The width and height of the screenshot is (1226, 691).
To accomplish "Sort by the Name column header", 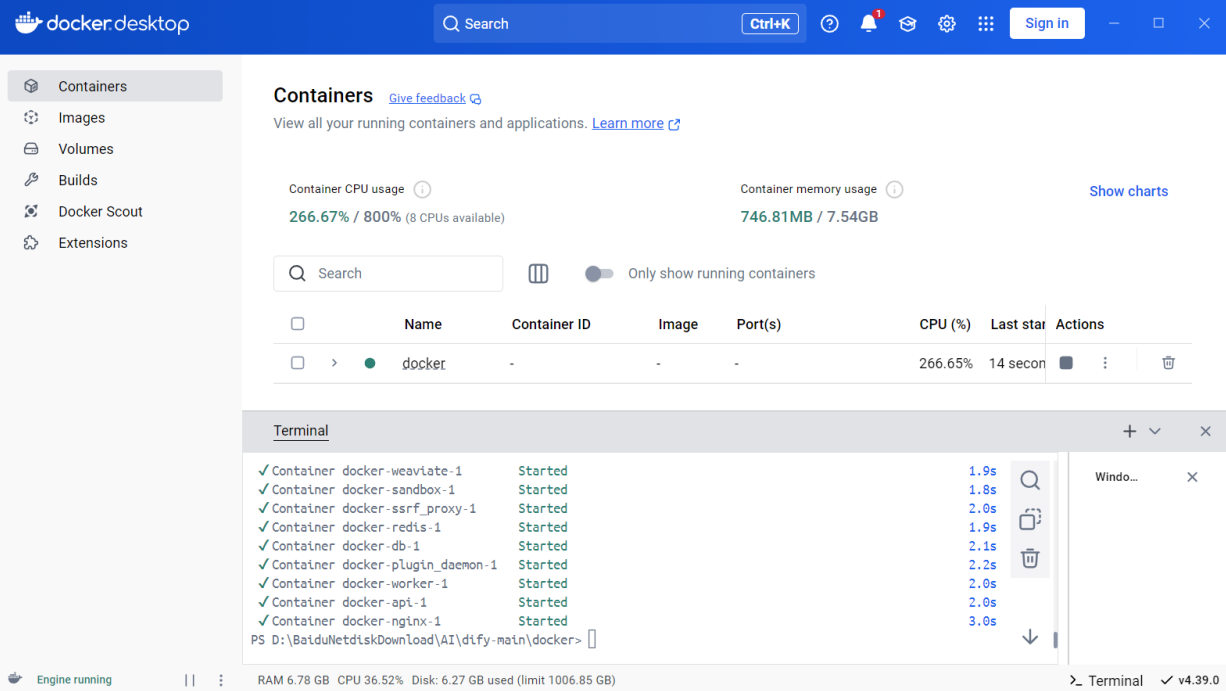I will click(423, 324).
